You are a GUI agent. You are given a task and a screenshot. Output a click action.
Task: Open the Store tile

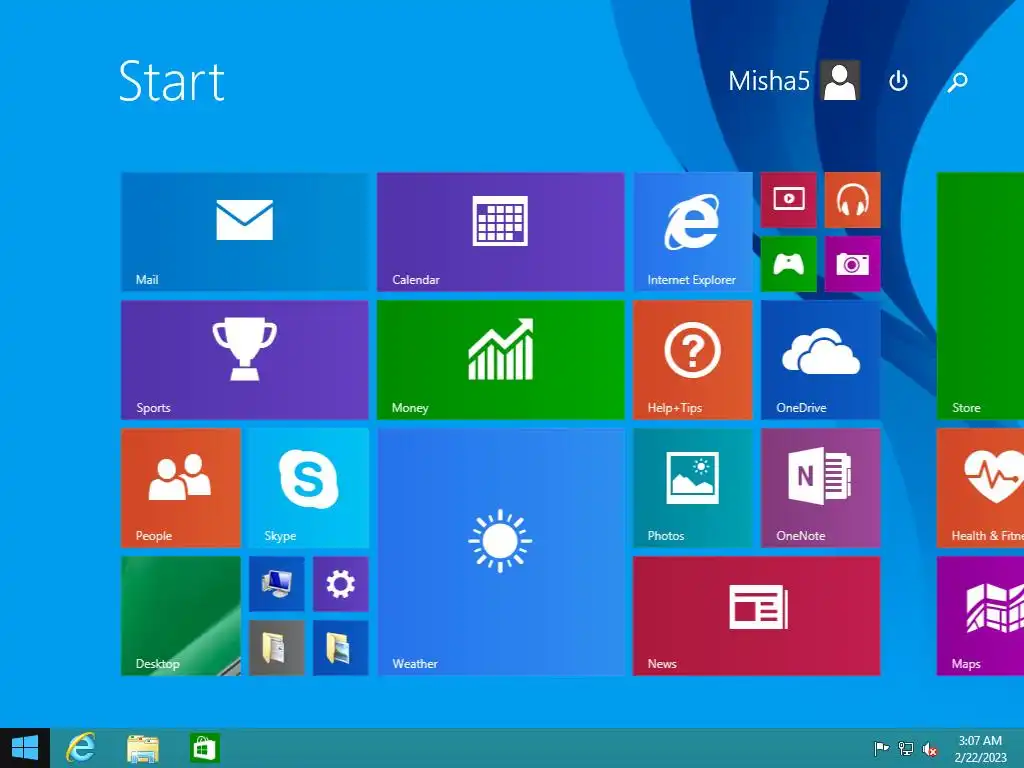(980, 296)
